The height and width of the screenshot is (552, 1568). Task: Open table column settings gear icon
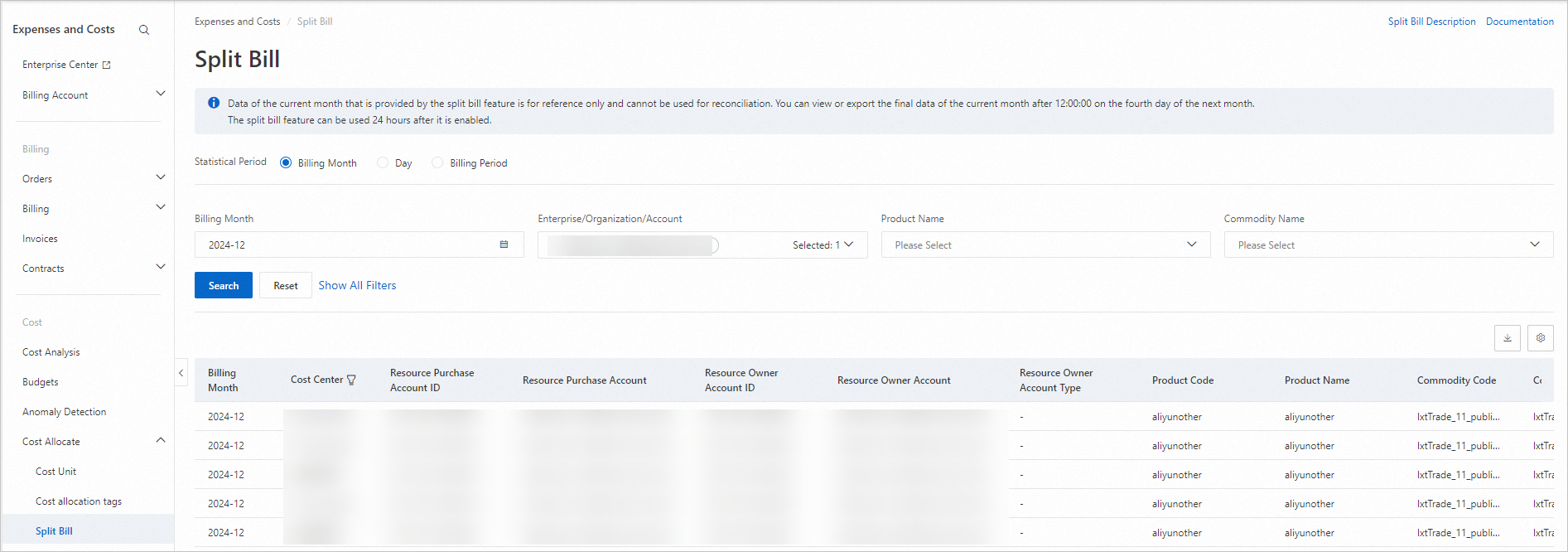coord(1541,338)
